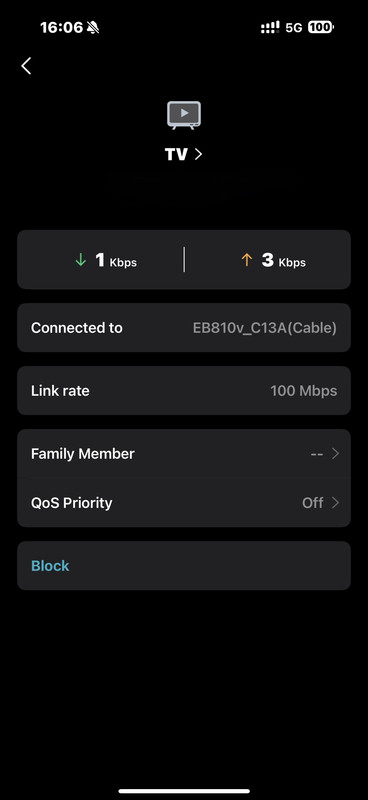Viewport: 368px width, 800px height.
Task: Tap the chevron on Family Member row
Action: pyautogui.click(x=335, y=454)
